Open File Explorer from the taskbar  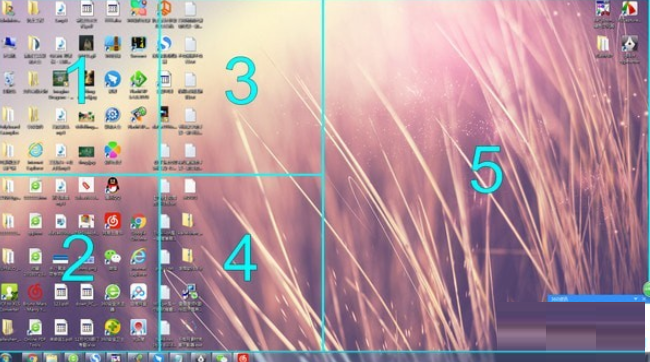pos(51,358)
